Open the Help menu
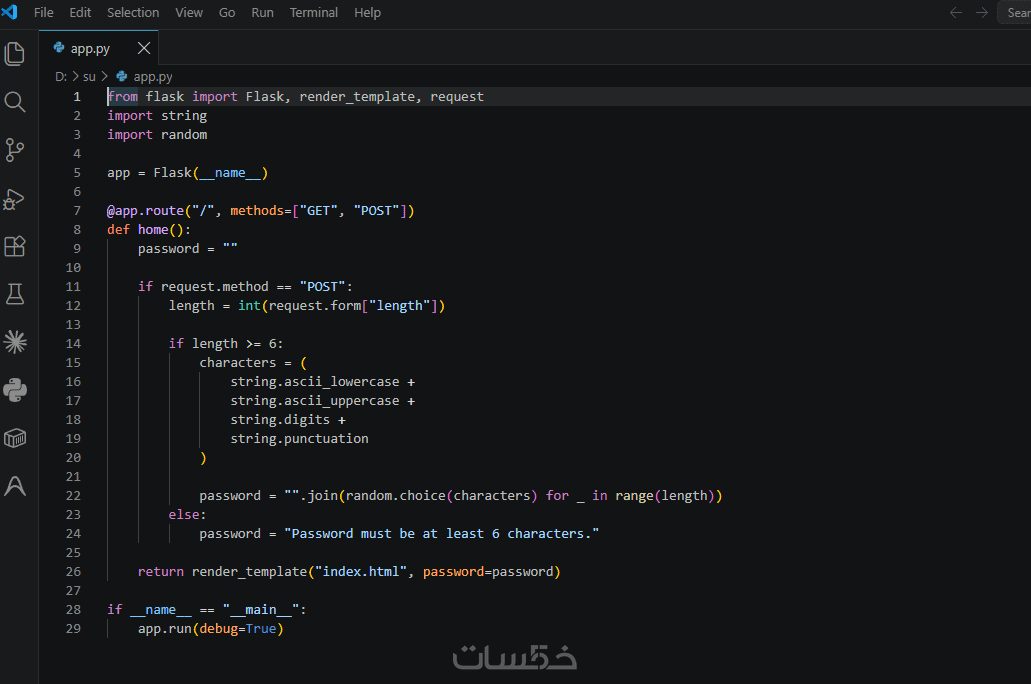Screen dimensions: 1031x684 [x=368, y=12]
